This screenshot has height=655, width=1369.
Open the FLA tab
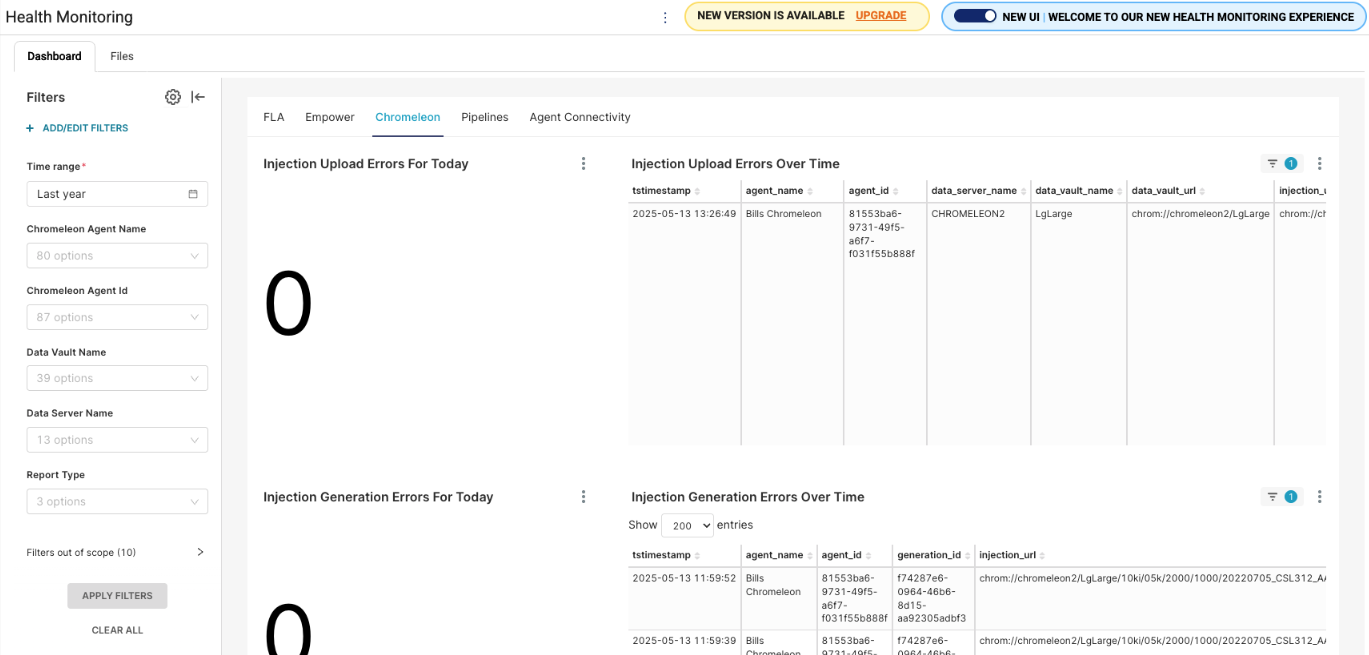point(274,117)
